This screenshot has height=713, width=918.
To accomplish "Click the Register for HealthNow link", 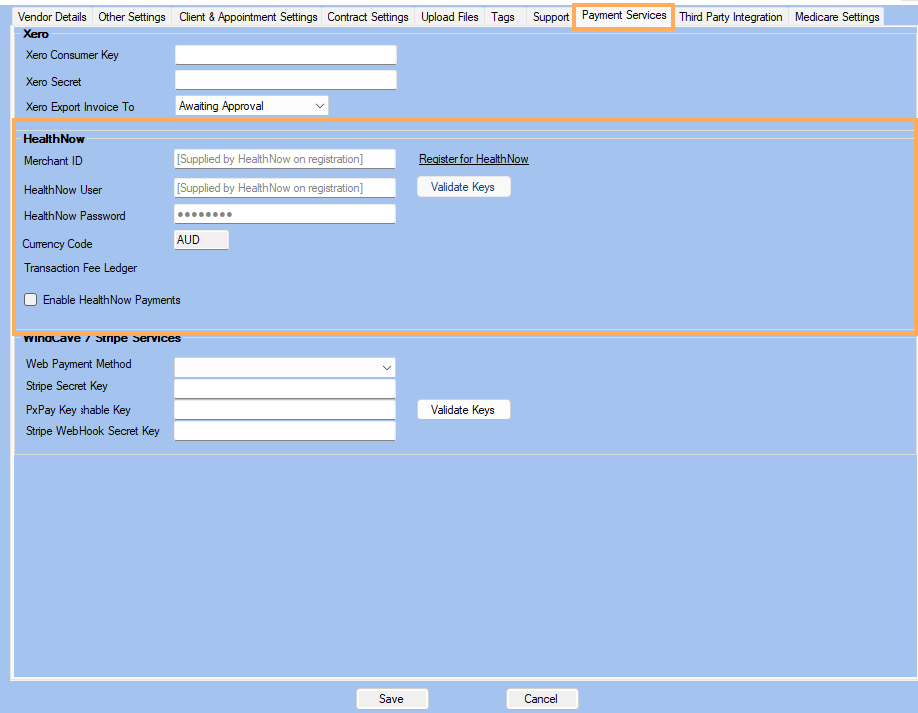I will click(x=474, y=159).
